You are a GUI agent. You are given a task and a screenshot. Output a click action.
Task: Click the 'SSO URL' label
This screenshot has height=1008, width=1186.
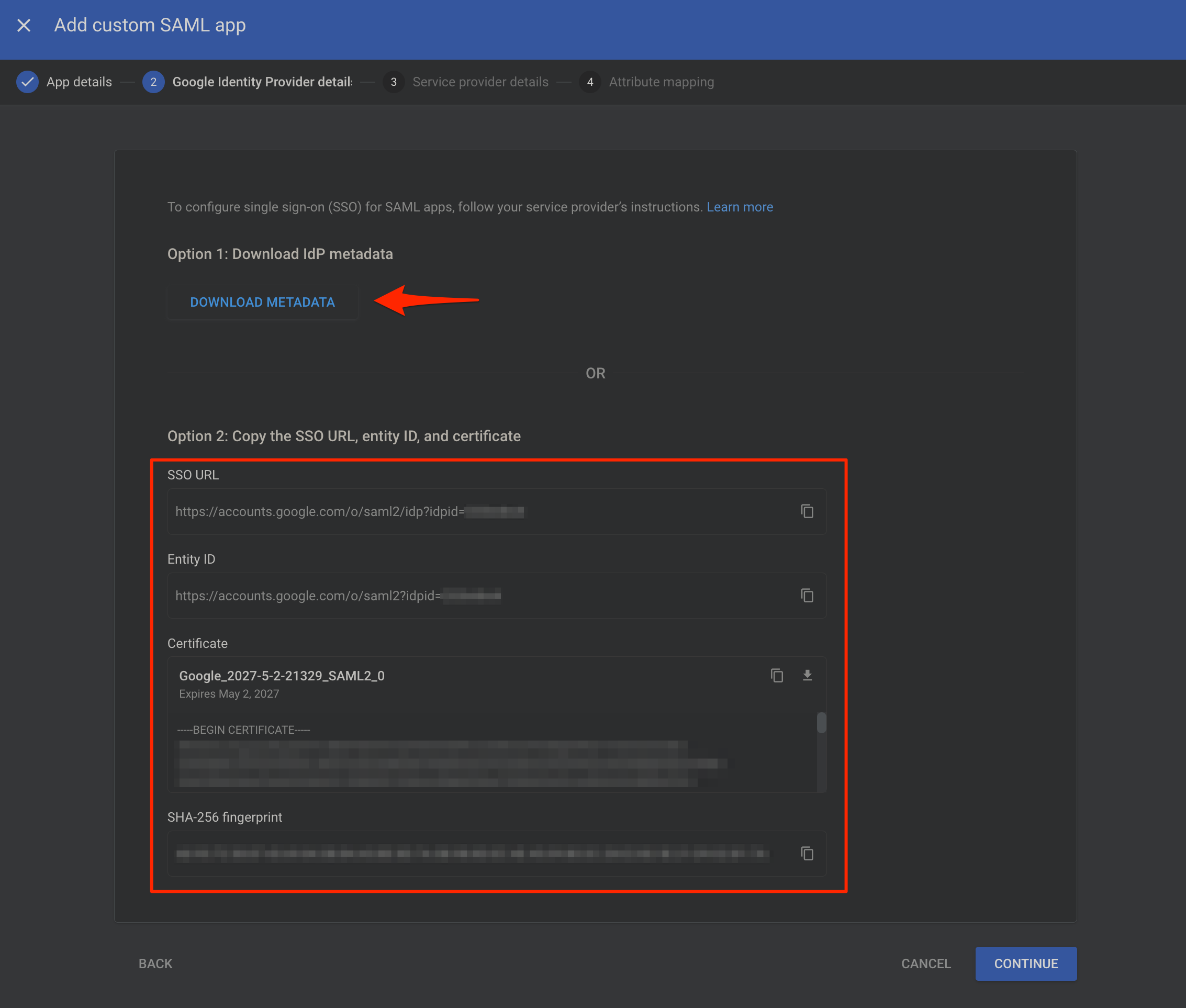[193, 475]
